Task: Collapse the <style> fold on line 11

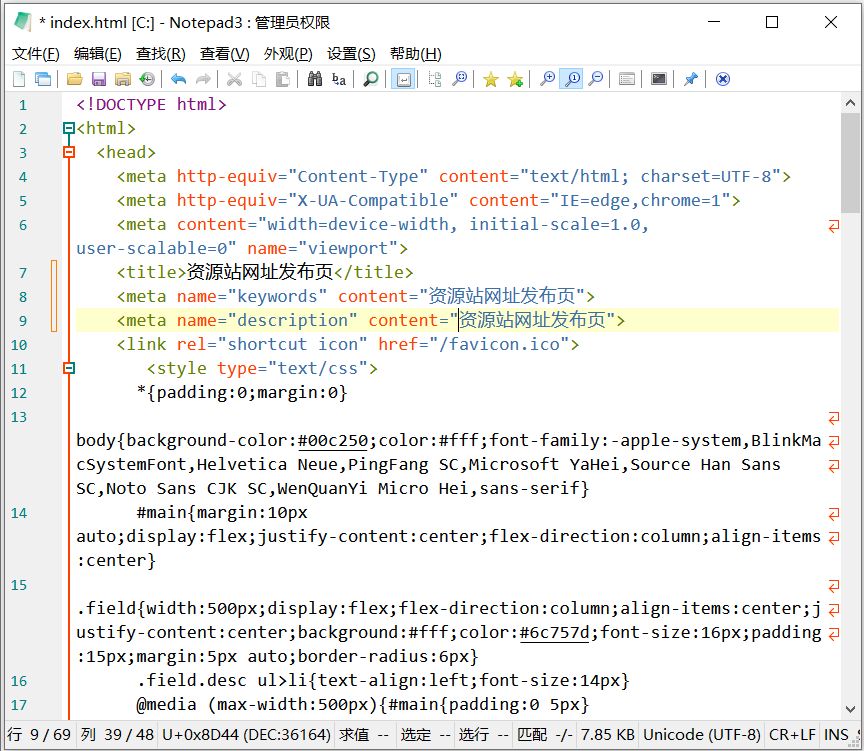Action: (69, 368)
